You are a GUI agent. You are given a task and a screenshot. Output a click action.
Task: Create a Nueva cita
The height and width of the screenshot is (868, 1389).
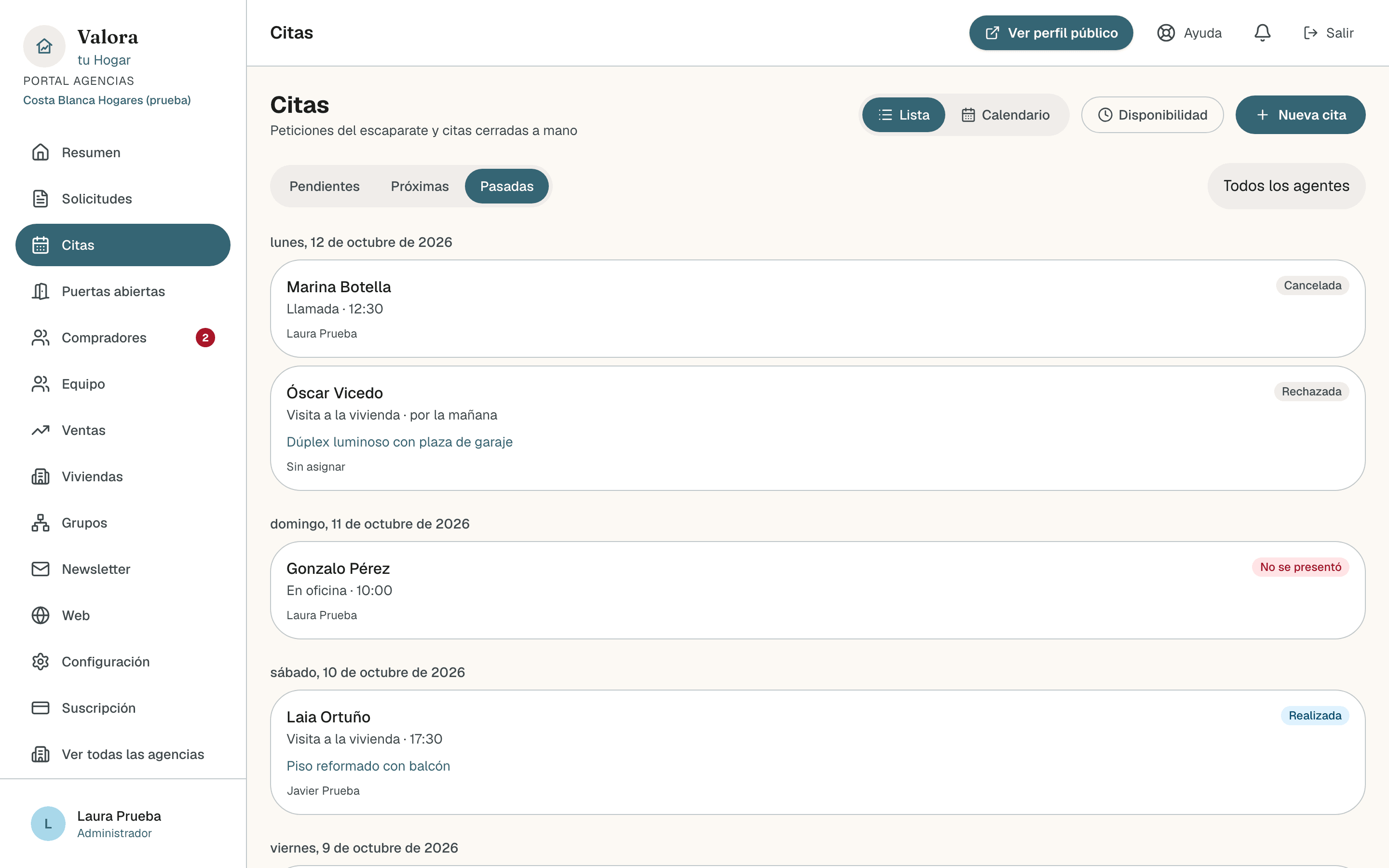tap(1300, 115)
